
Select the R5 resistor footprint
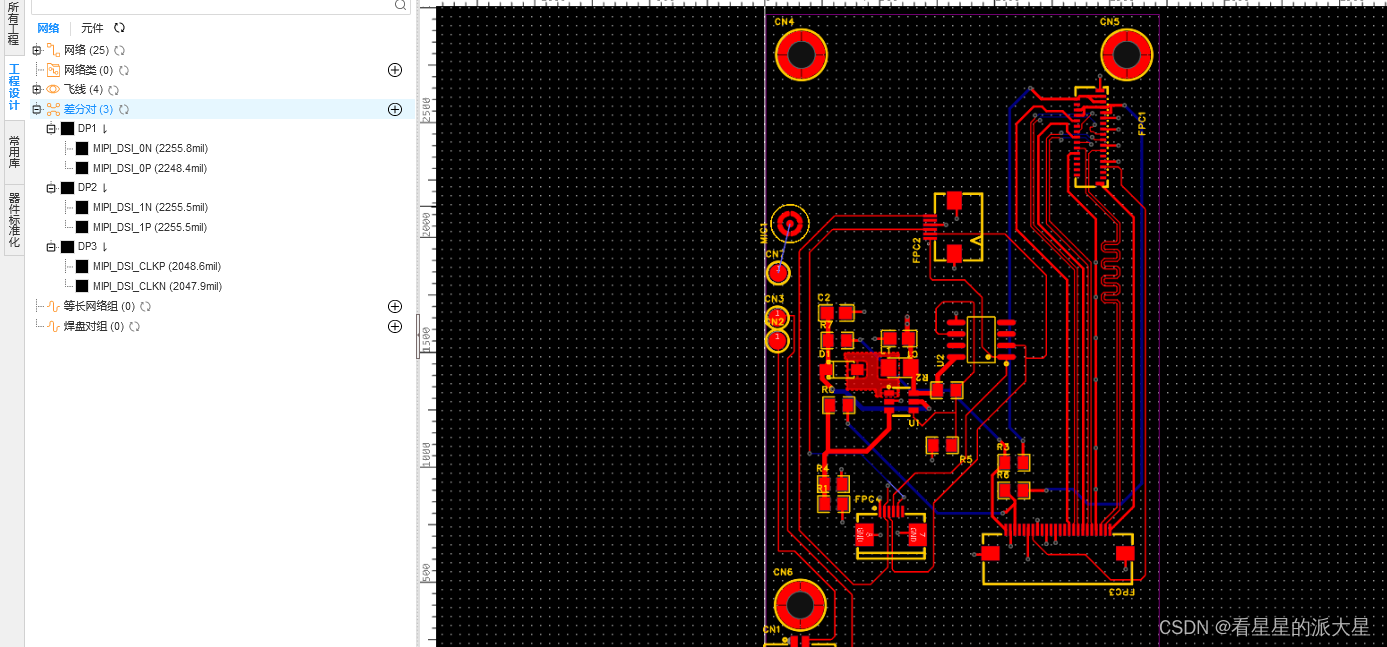(x=942, y=444)
